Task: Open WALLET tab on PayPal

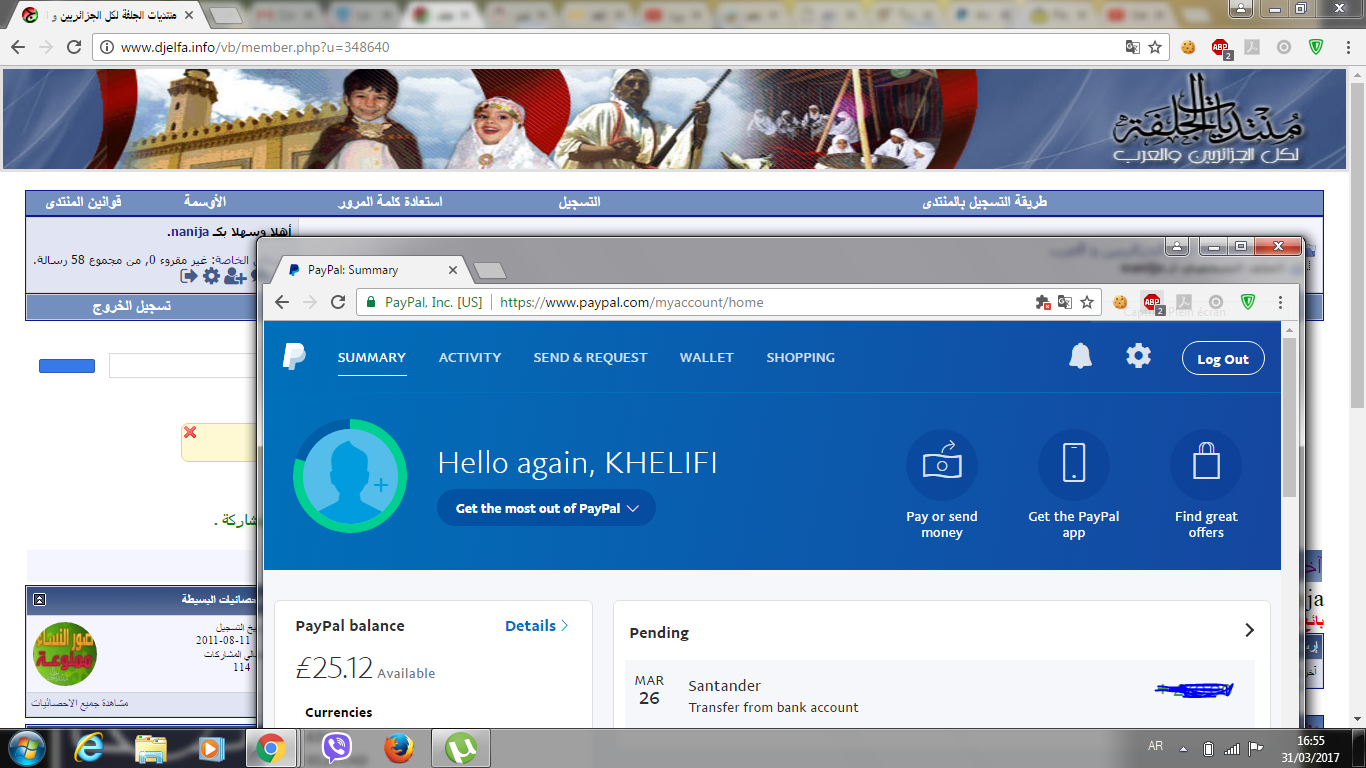Action: (707, 357)
